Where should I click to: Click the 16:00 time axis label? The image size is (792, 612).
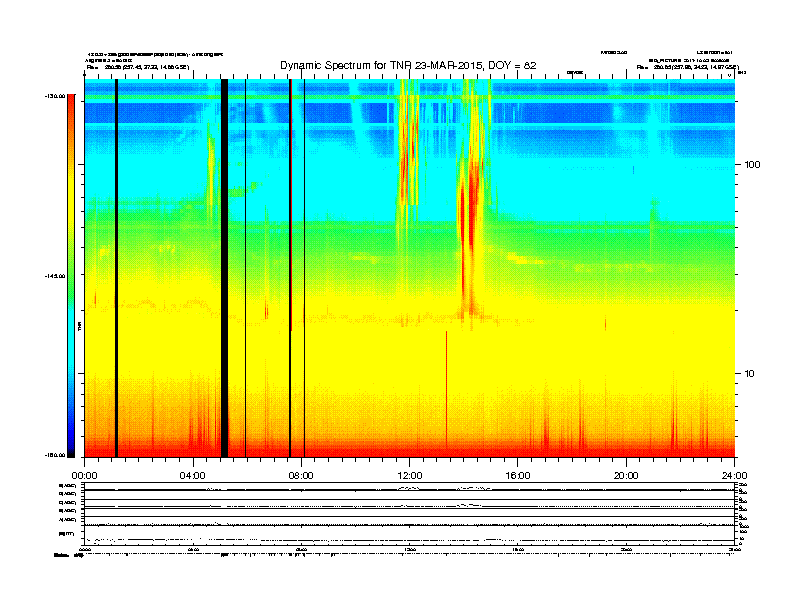518,476
